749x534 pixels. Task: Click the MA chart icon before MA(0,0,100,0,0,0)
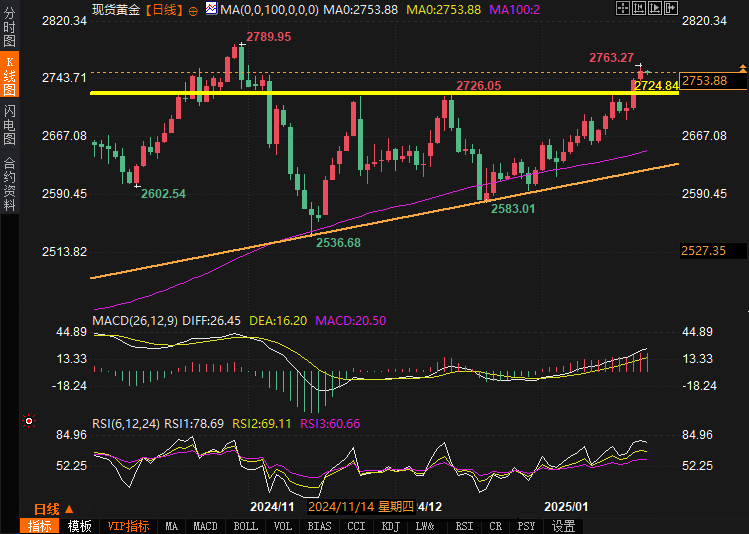pyautogui.click(x=210, y=9)
